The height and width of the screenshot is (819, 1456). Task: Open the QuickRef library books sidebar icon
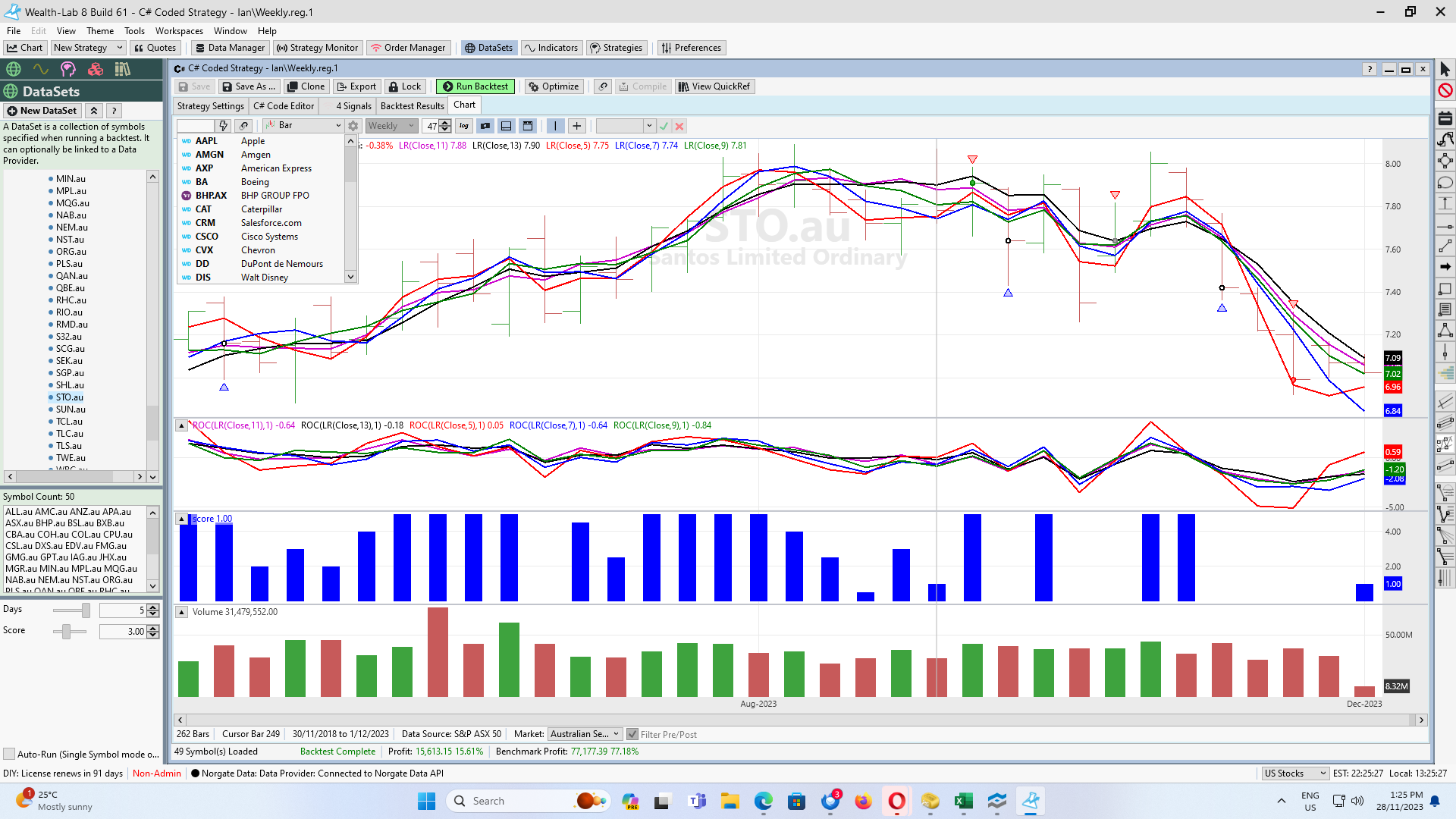tap(123, 69)
